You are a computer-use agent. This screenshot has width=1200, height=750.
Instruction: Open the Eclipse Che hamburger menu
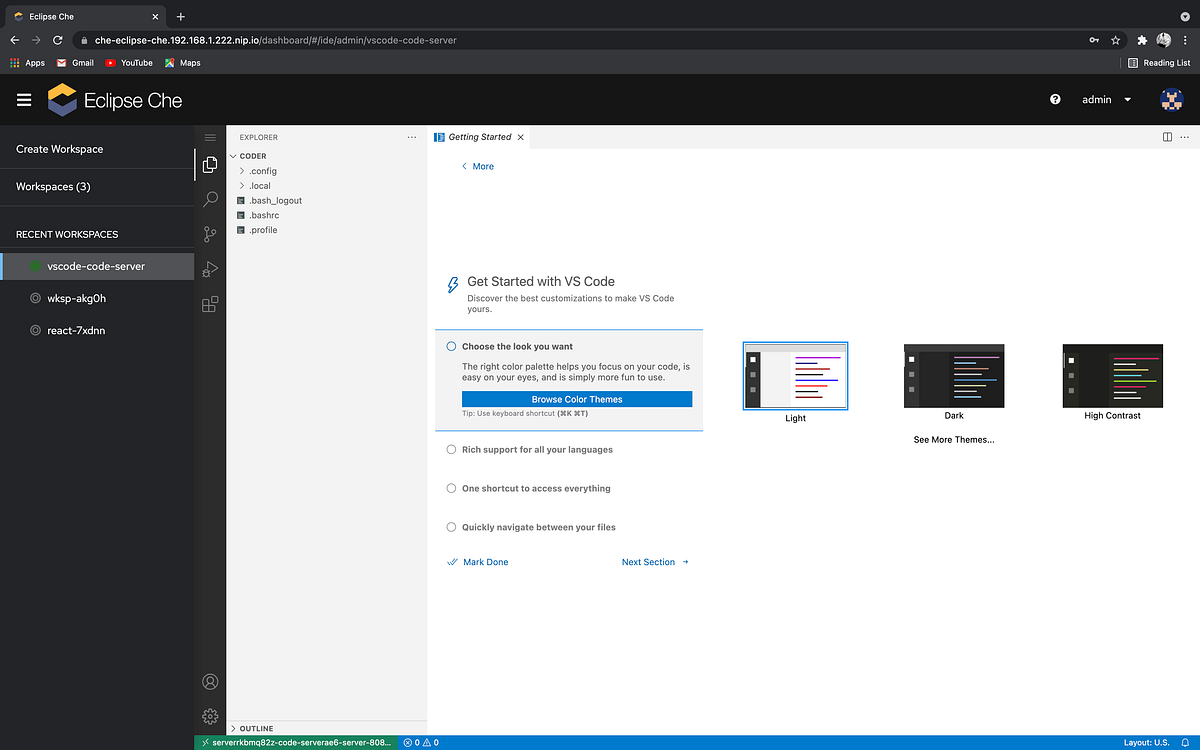[x=23, y=99]
